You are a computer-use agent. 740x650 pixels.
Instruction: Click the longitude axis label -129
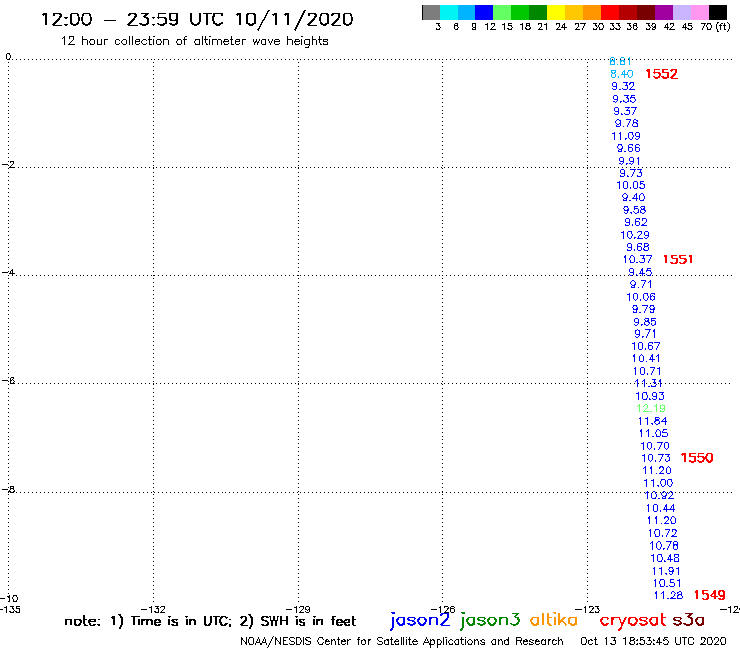(298, 610)
